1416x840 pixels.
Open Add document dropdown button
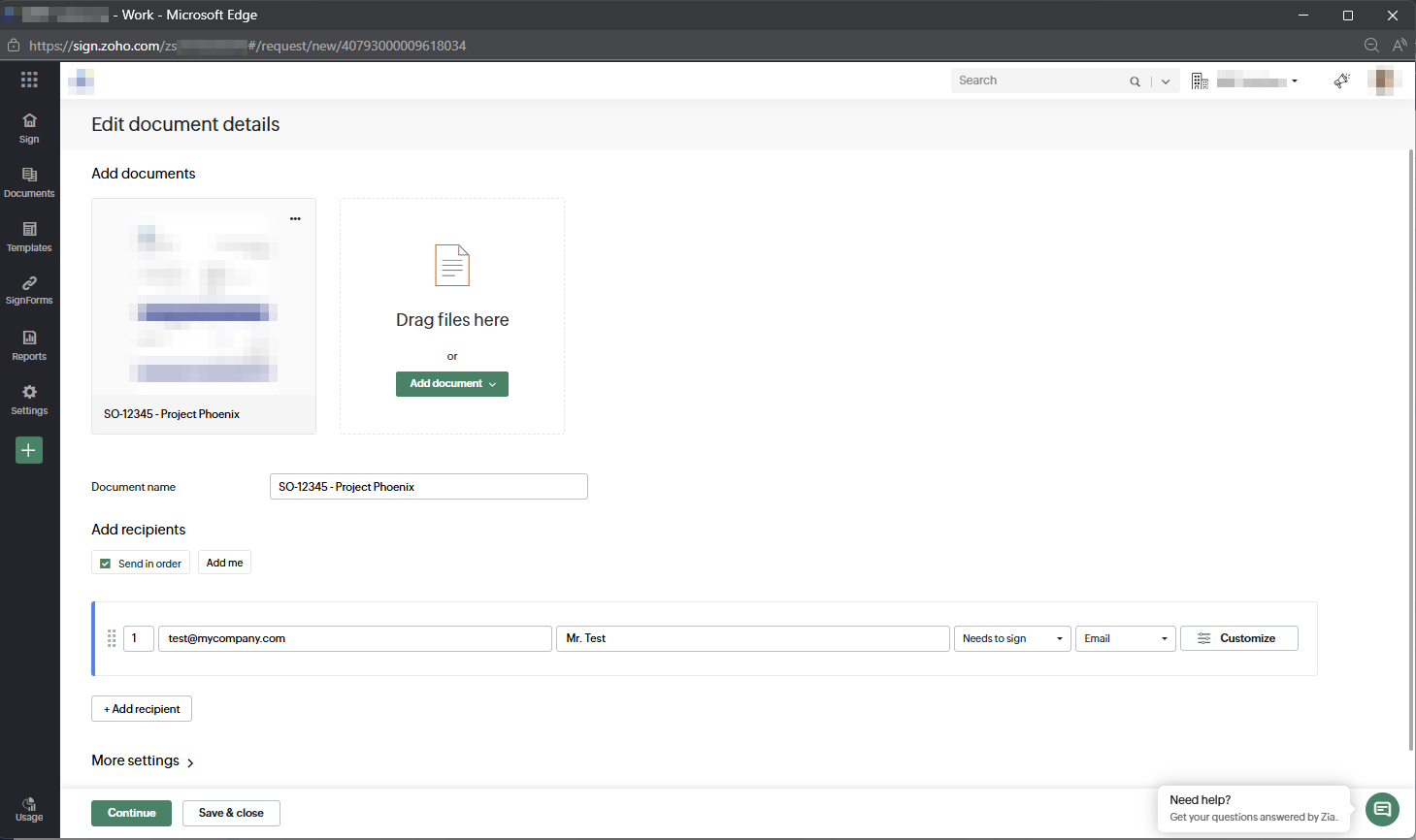click(x=452, y=384)
